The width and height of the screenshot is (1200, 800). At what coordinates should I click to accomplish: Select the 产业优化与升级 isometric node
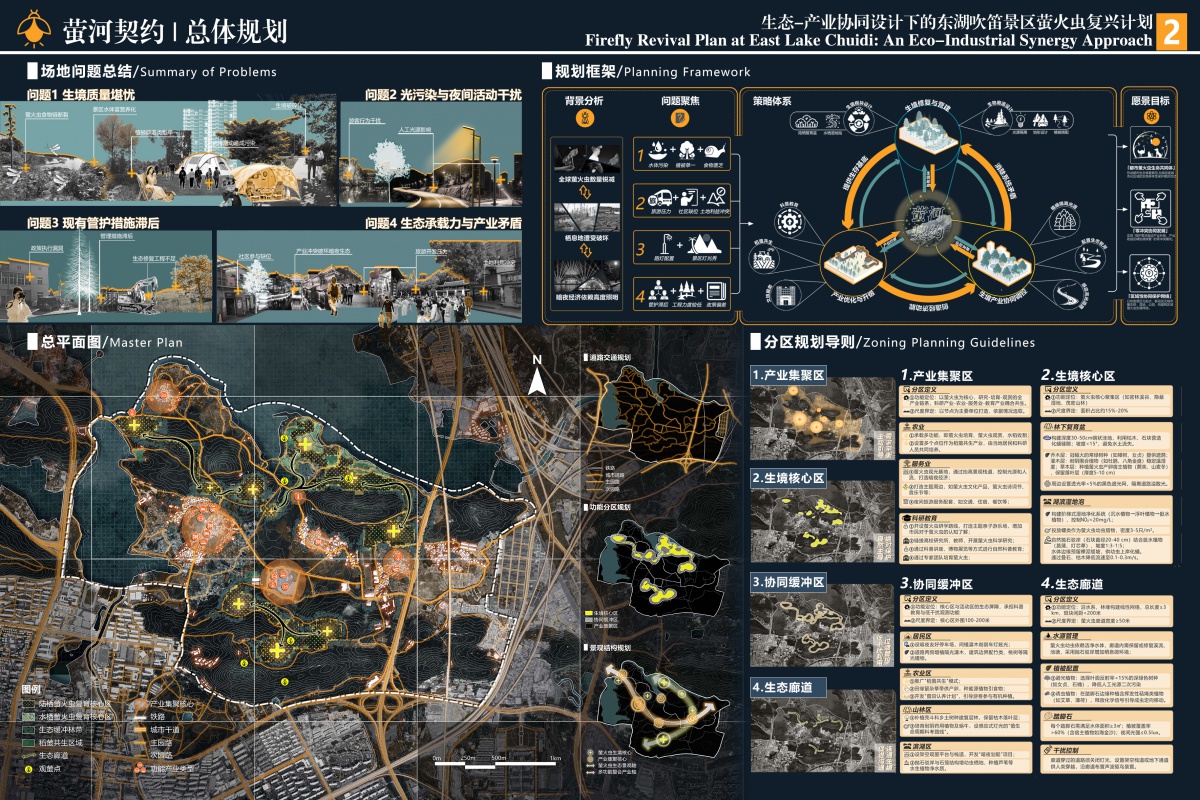854,262
